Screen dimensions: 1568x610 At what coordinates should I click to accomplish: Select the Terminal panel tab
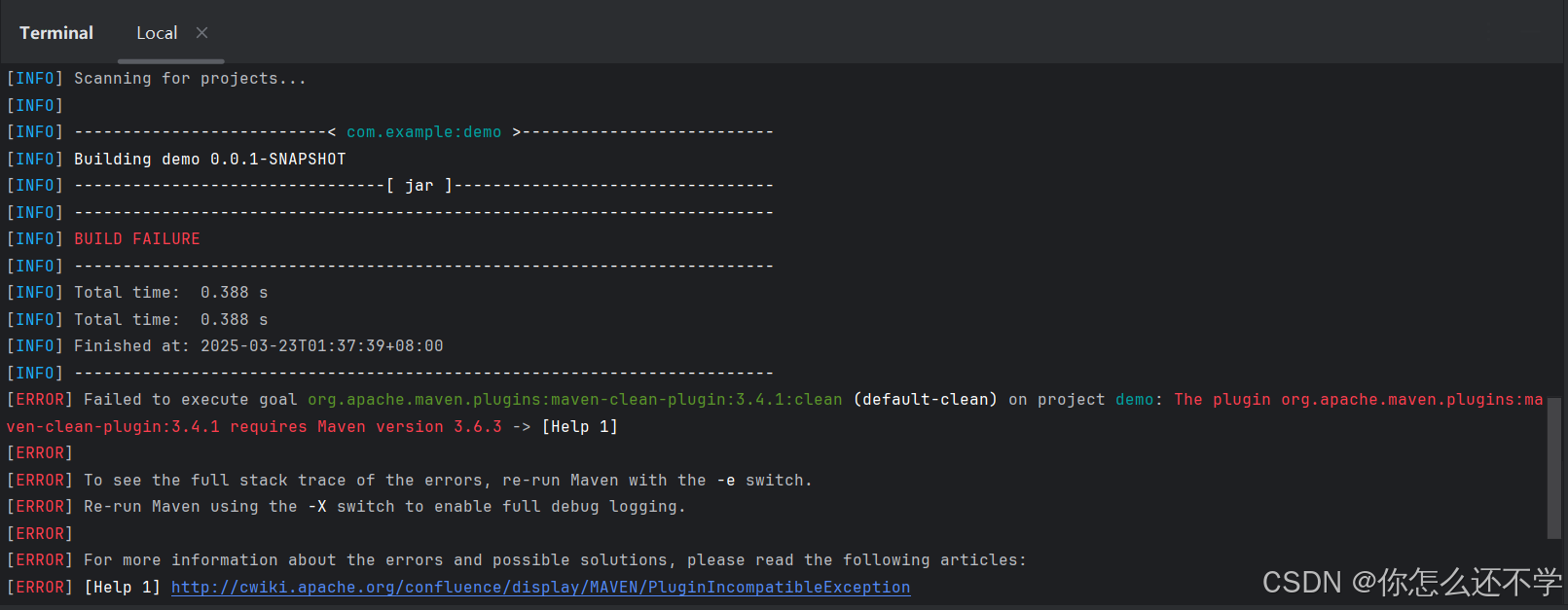coord(56,33)
